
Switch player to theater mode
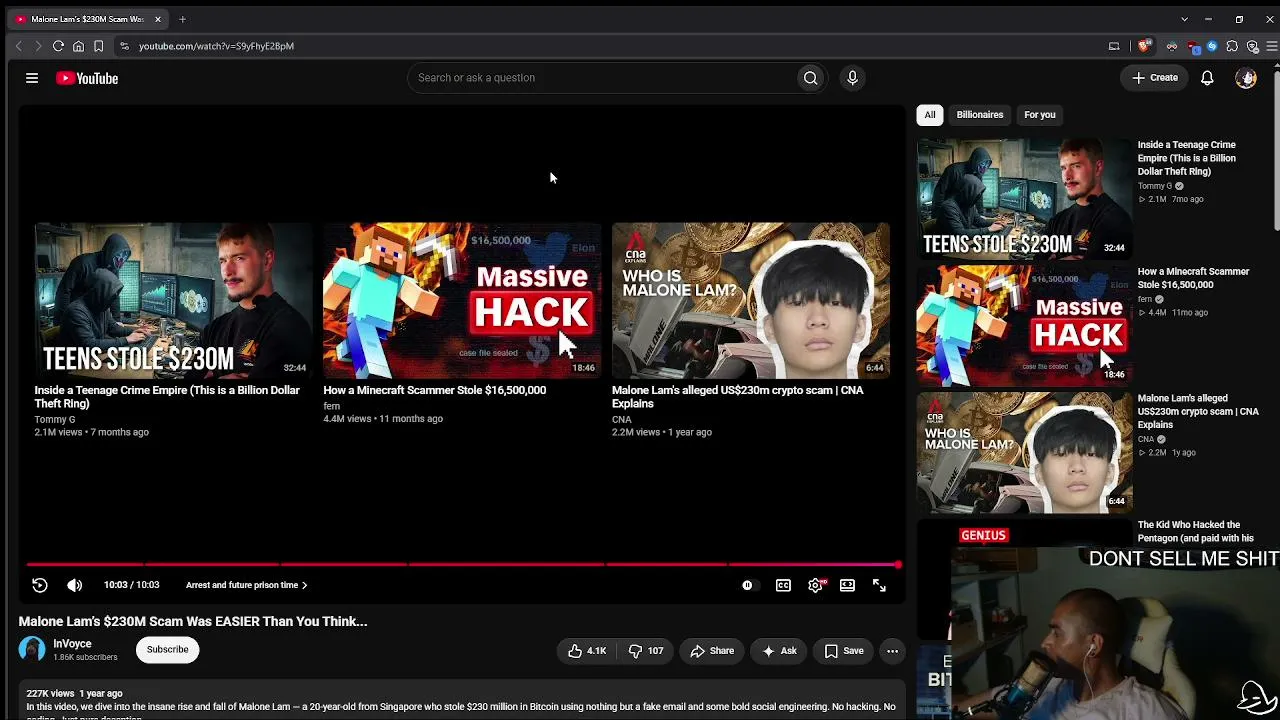847,585
